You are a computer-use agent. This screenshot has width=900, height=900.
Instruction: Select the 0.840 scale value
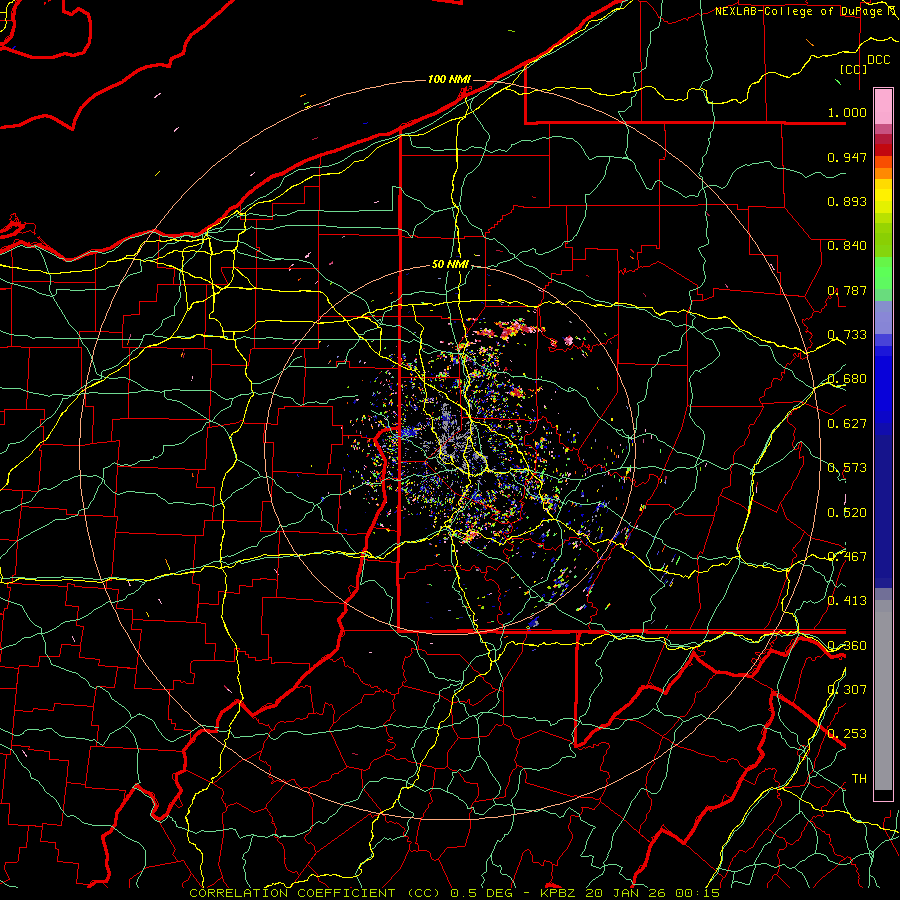(x=847, y=246)
